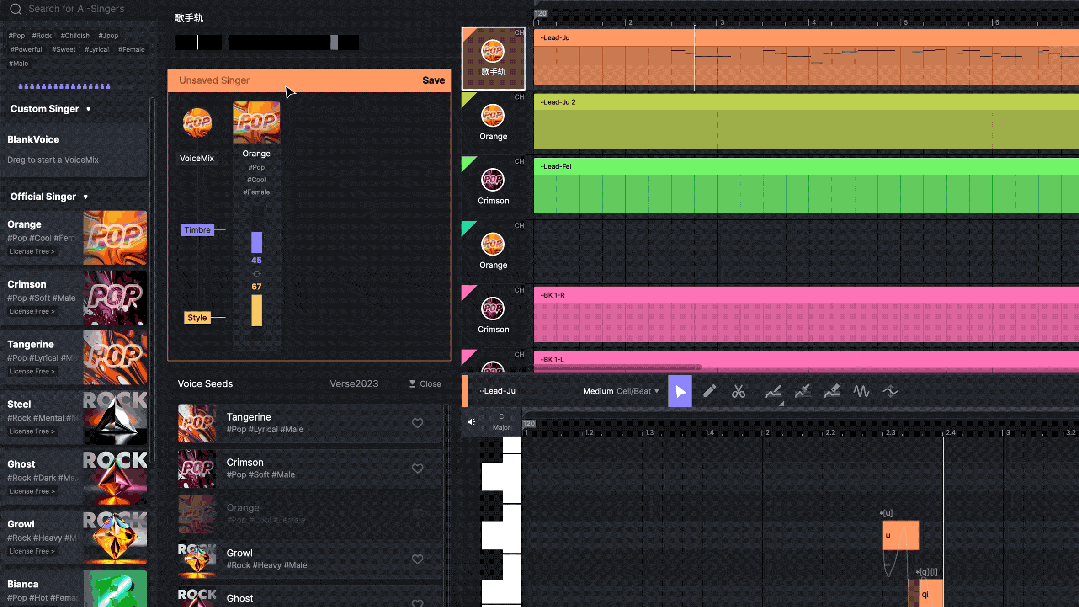Image resolution: width=1079 pixels, height=607 pixels.
Task: Click the purple Timbre slider bar
Action: 256,242
